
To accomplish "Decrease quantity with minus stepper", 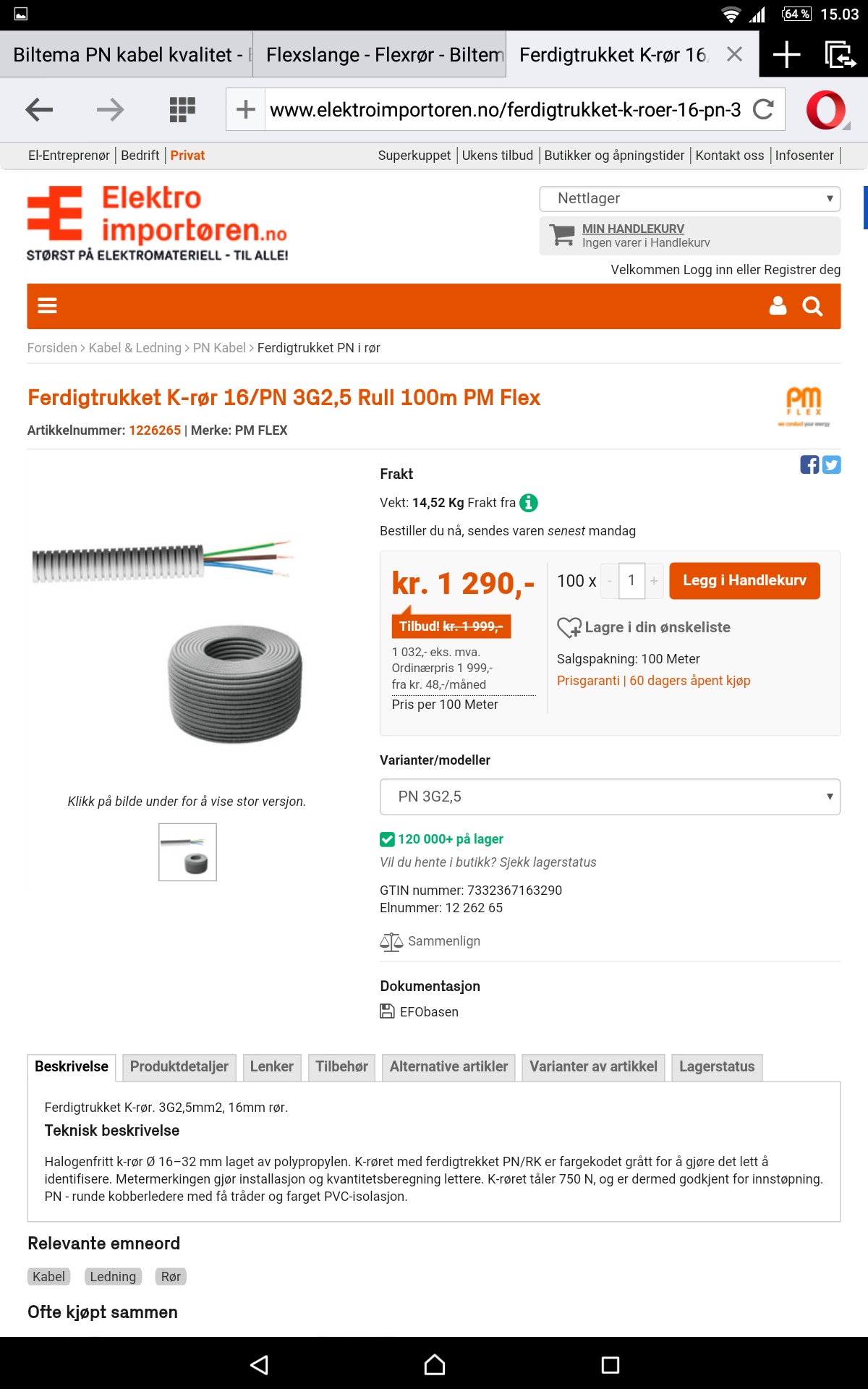I will coord(610,581).
